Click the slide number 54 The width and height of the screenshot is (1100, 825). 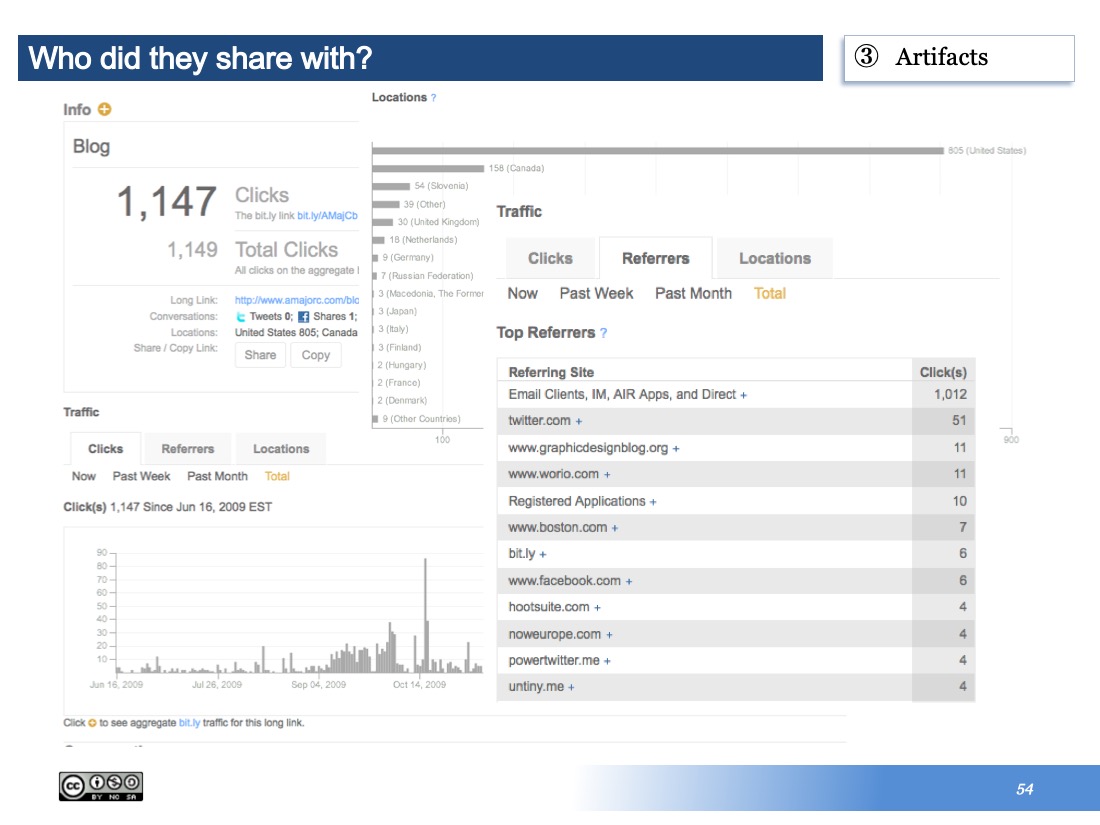(x=1024, y=789)
